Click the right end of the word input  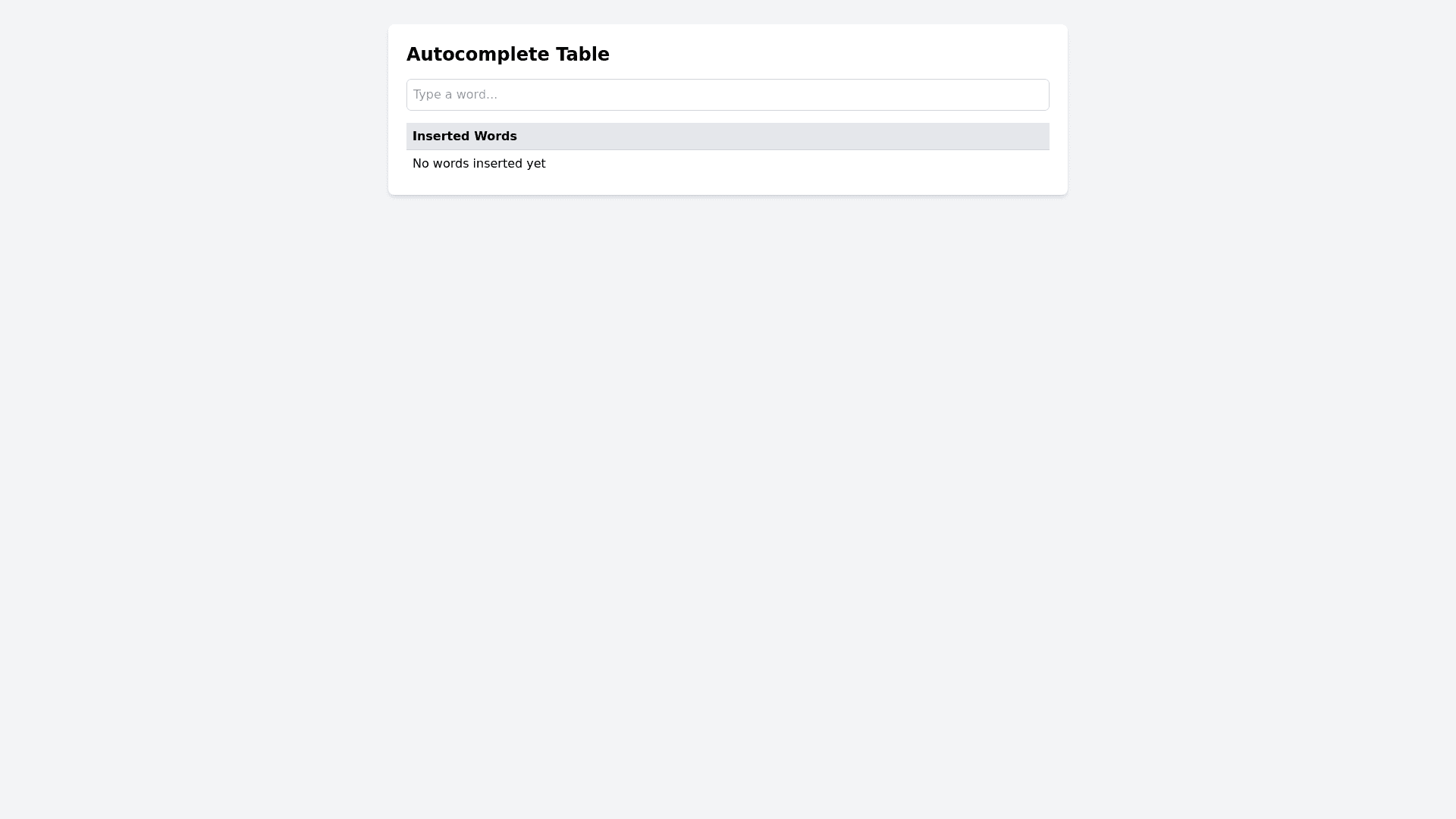tap(1031, 95)
